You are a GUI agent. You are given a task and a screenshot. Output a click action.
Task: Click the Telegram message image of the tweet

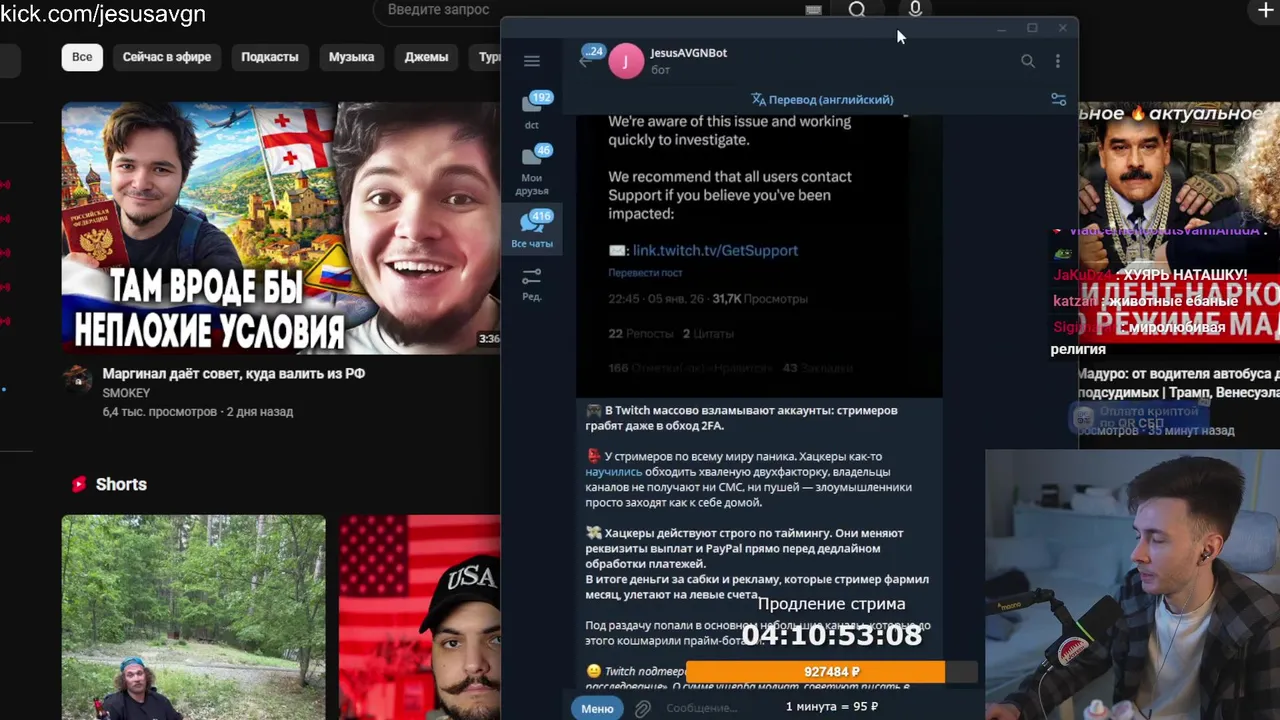click(x=759, y=255)
